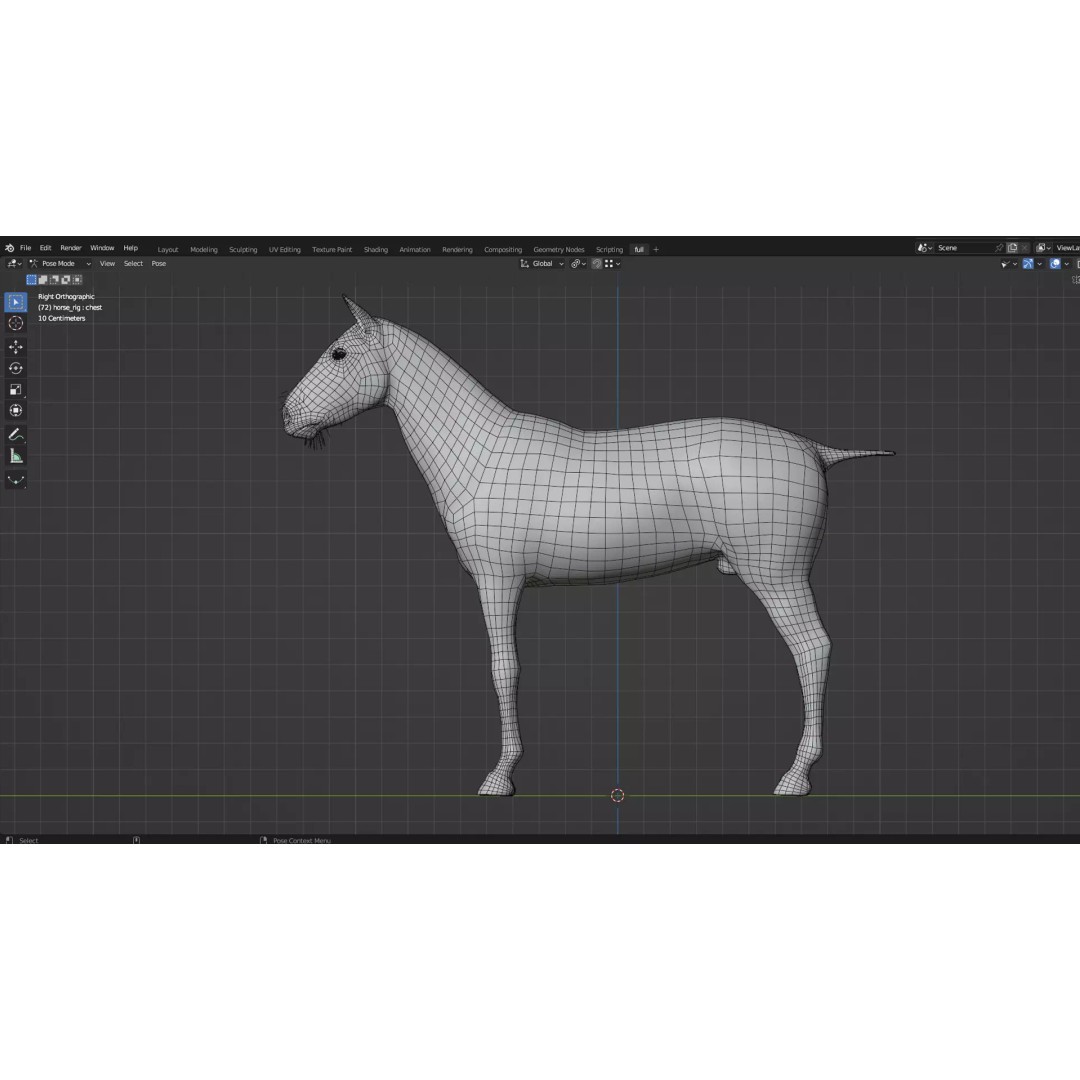
Task: Switch to UV Editing workspace tab
Action: coord(284,249)
